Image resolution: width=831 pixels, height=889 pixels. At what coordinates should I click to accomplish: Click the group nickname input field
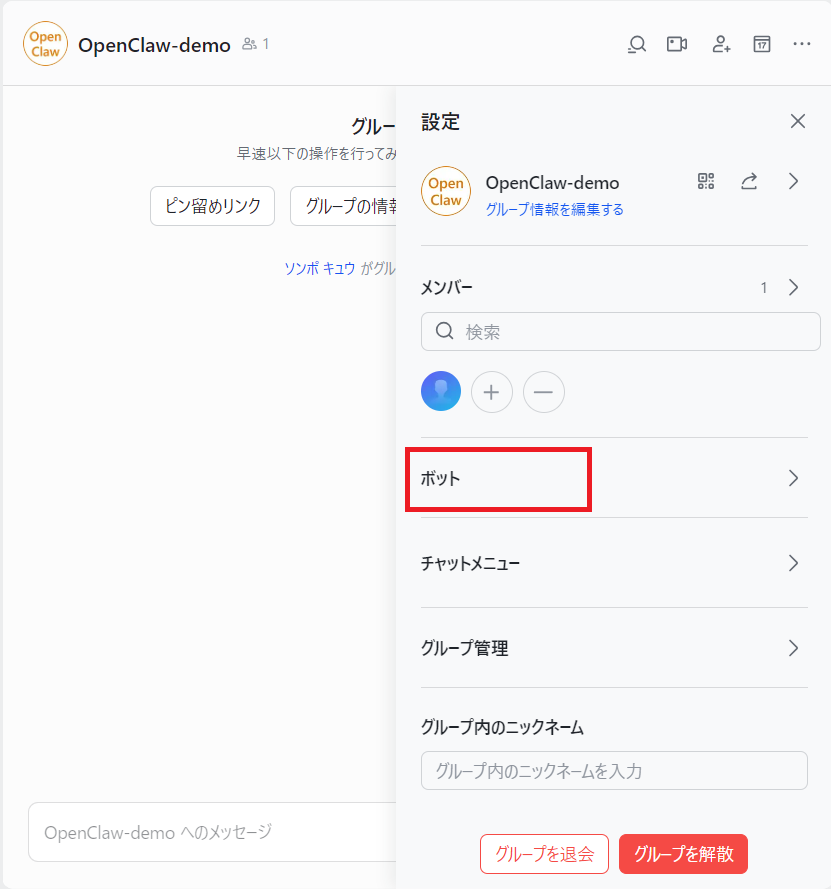(x=614, y=771)
